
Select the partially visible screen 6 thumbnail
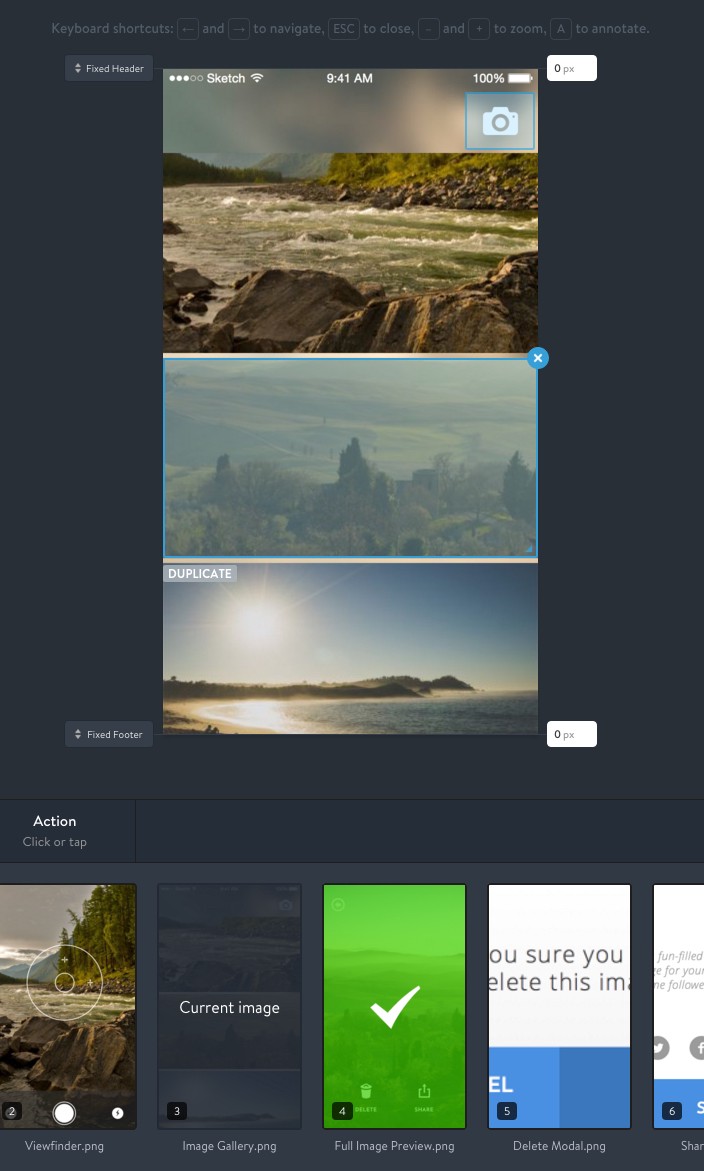pyautogui.click(x=679, y=1006)
